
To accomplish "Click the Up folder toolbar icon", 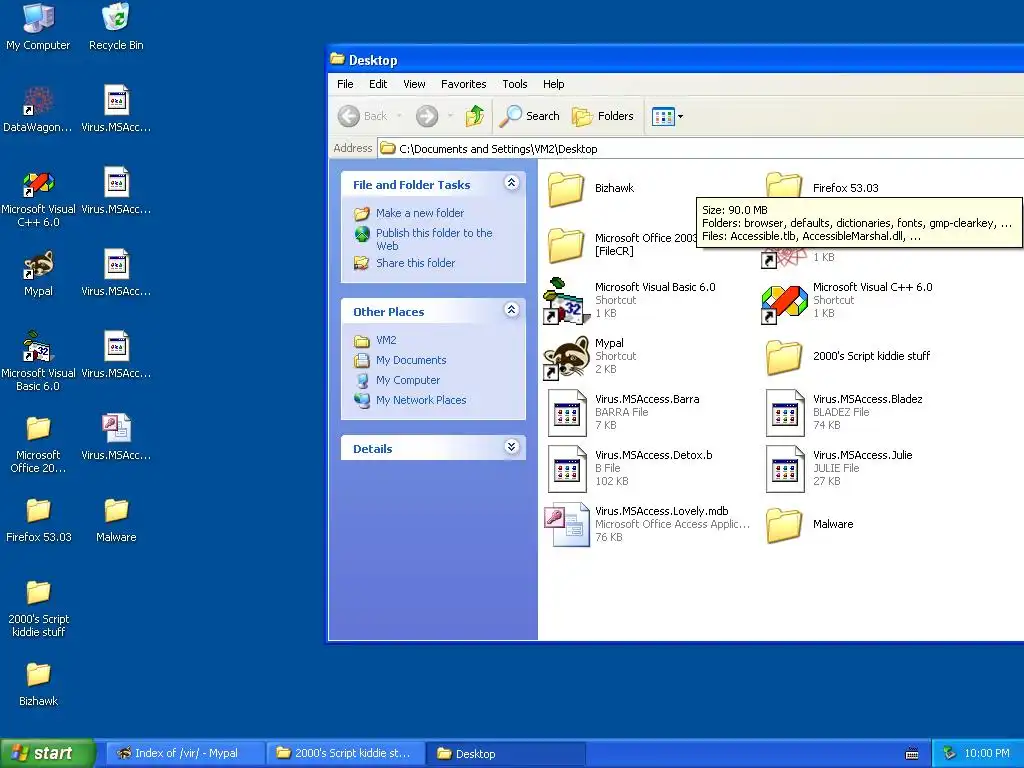I will click(x=475, y=116).
